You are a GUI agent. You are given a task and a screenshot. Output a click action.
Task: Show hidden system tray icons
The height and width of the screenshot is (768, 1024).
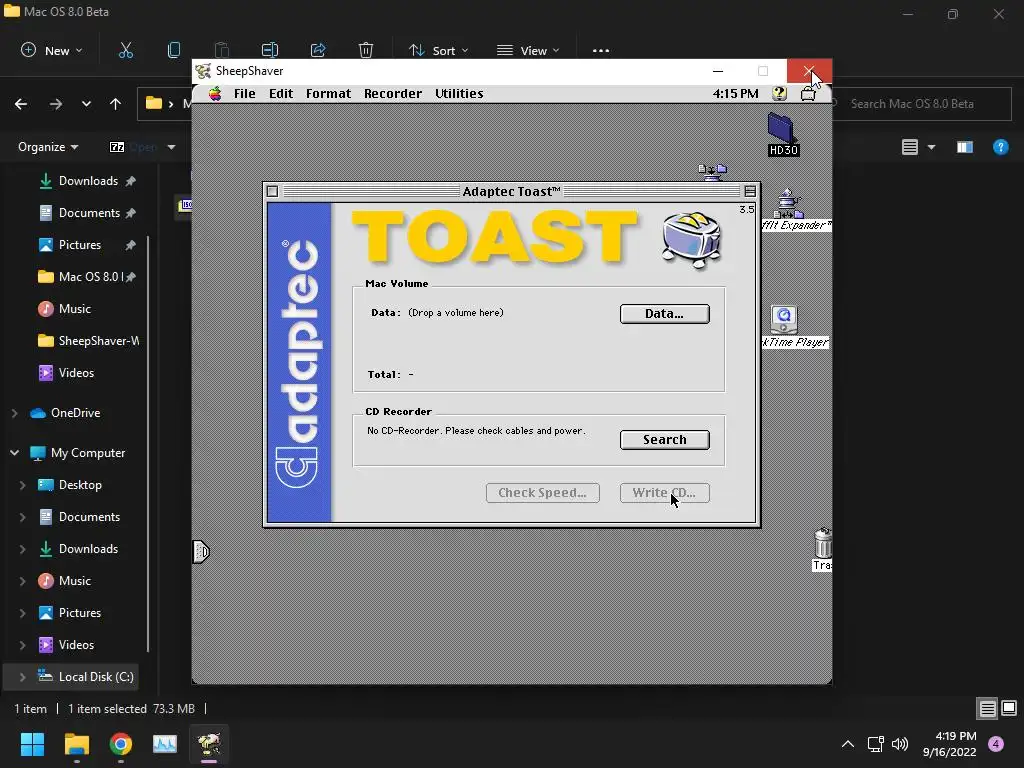pos(847,744)
